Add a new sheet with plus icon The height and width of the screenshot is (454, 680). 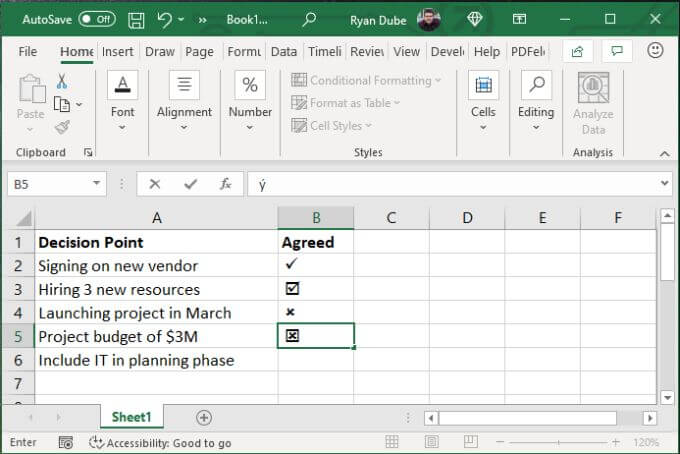tap(204, 417)
